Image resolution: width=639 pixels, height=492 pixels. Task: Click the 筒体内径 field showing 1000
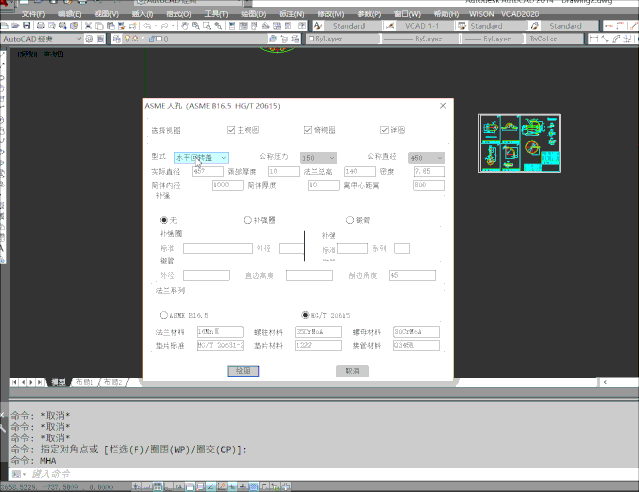(228, 185)
